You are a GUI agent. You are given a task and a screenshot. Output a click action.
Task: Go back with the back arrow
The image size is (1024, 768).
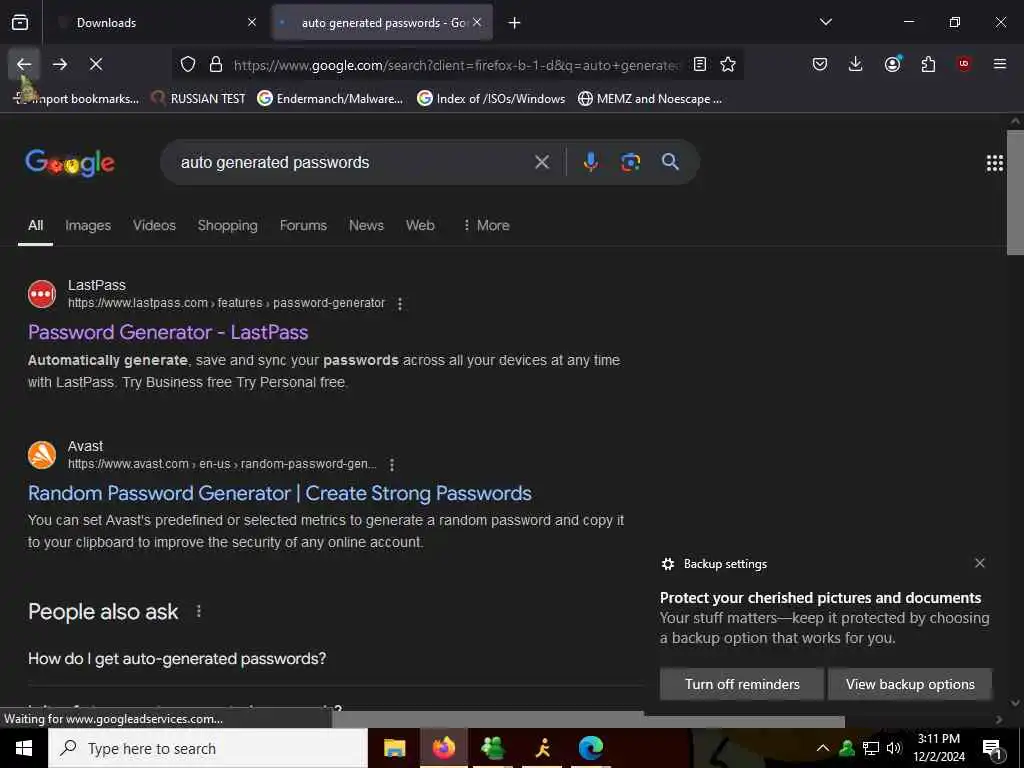click(x=24, y=64)
